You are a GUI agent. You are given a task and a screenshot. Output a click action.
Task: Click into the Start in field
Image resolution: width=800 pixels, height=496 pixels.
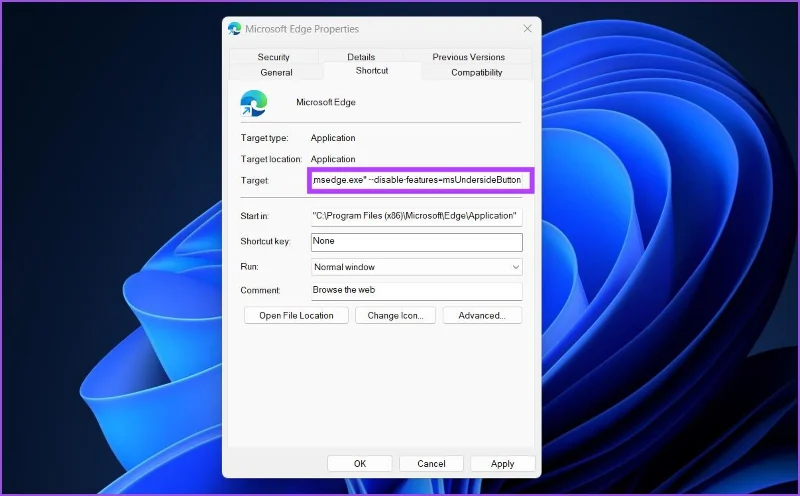(x=417, y=216)
